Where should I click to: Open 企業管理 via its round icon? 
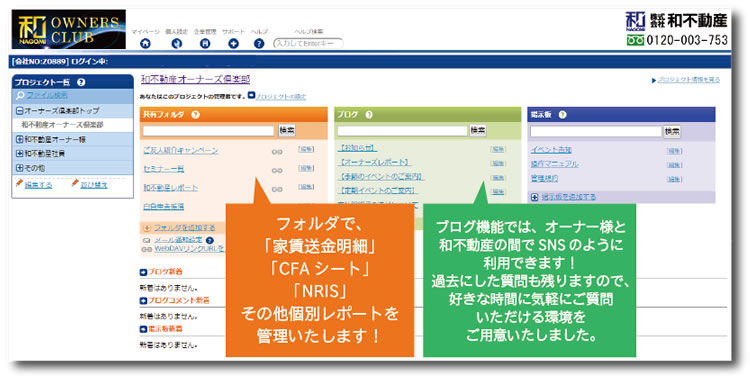pyautogui.click(x=205, y=44)
